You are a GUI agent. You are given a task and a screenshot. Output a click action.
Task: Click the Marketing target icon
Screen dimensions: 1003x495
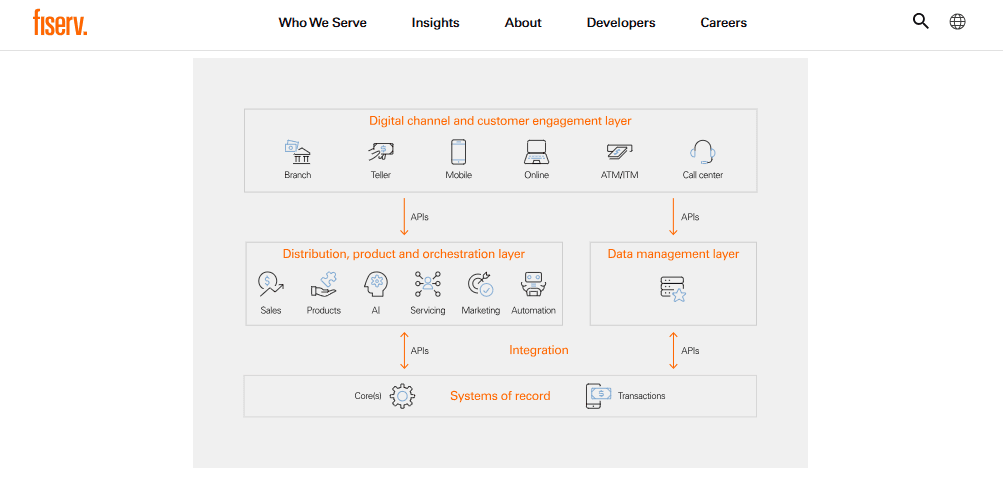480,285
